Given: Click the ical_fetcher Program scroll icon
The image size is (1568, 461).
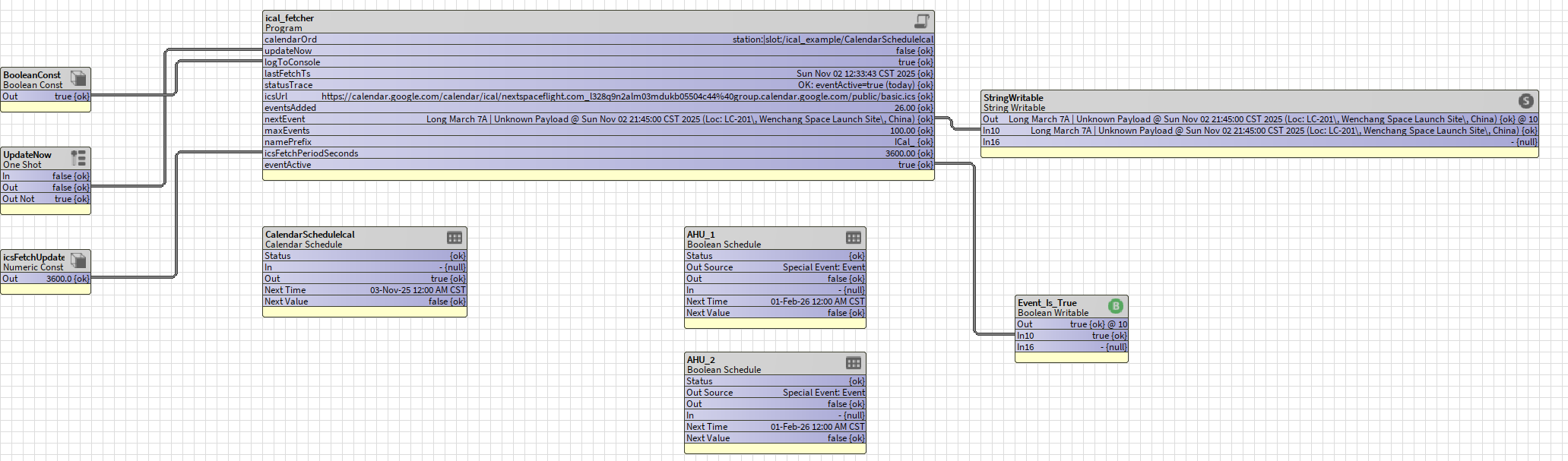Looking at the screenshot, I should [921, 21].
